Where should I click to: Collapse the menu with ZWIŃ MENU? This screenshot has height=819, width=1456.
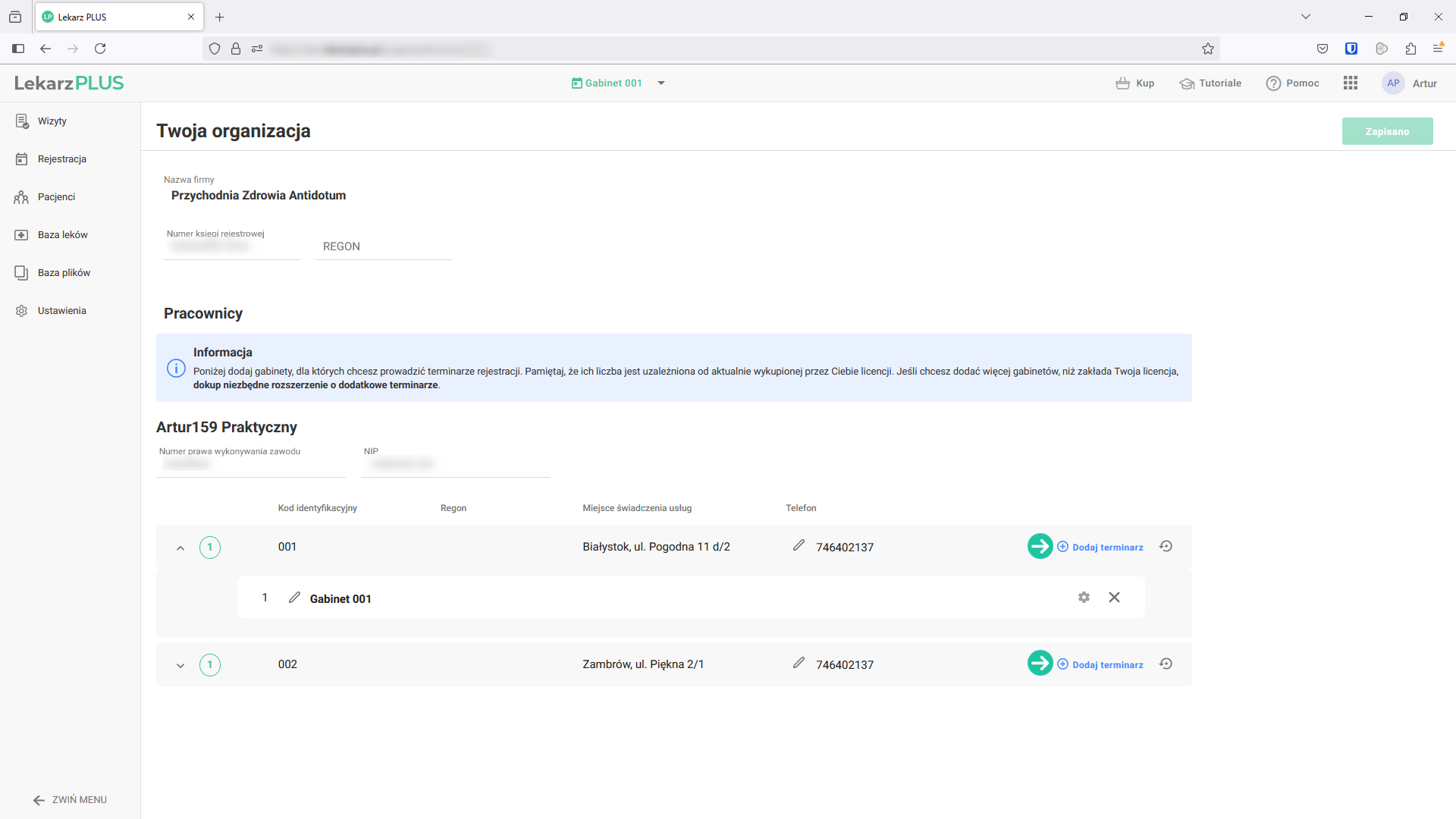click(70, 800)
